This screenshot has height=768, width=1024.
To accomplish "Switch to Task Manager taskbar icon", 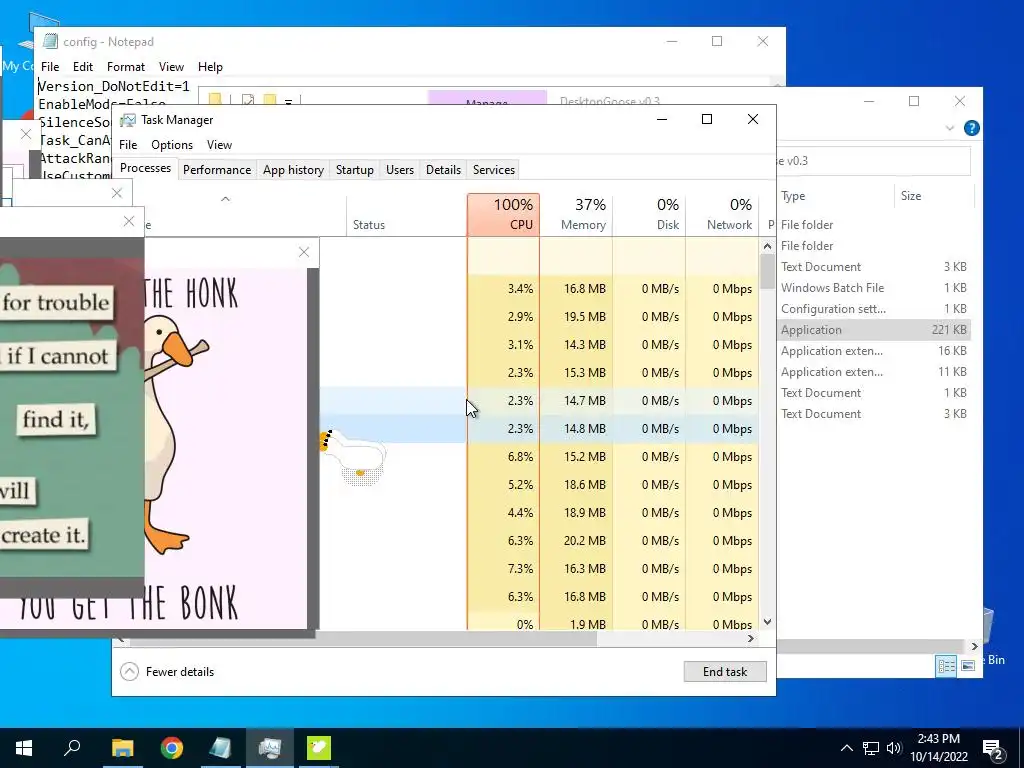I will (x=269, y=748).
